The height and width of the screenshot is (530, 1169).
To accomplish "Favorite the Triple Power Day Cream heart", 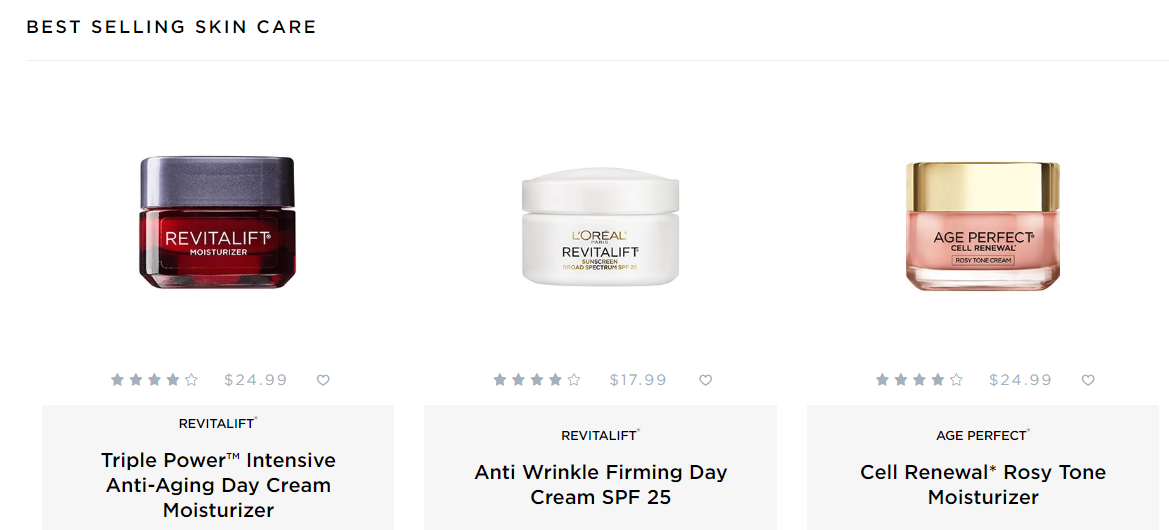I will click(323, 380).
